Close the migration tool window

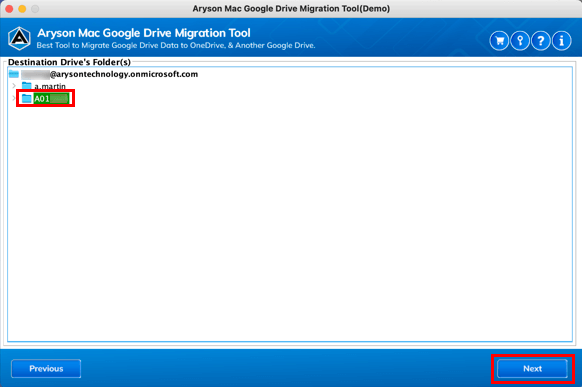coord(9,9)
